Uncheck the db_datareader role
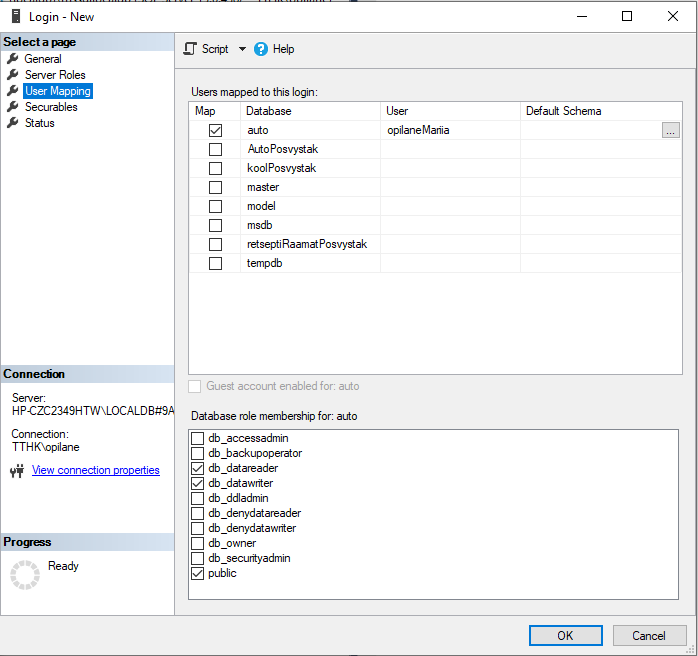698x656 pixels. coord(198,468)
